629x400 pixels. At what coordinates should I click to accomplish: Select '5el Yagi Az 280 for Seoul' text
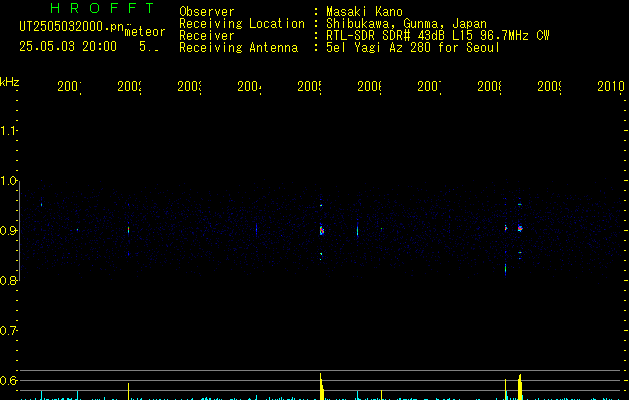[x=413, y=48]
